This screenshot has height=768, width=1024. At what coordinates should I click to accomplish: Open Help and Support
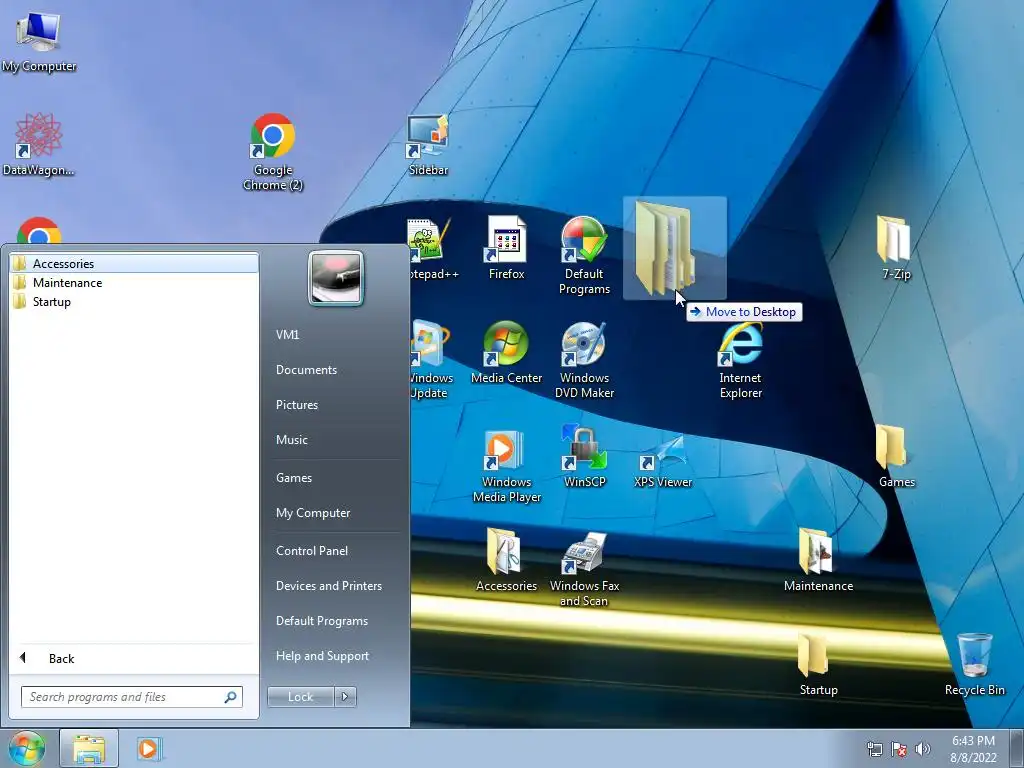click(322, 656)
